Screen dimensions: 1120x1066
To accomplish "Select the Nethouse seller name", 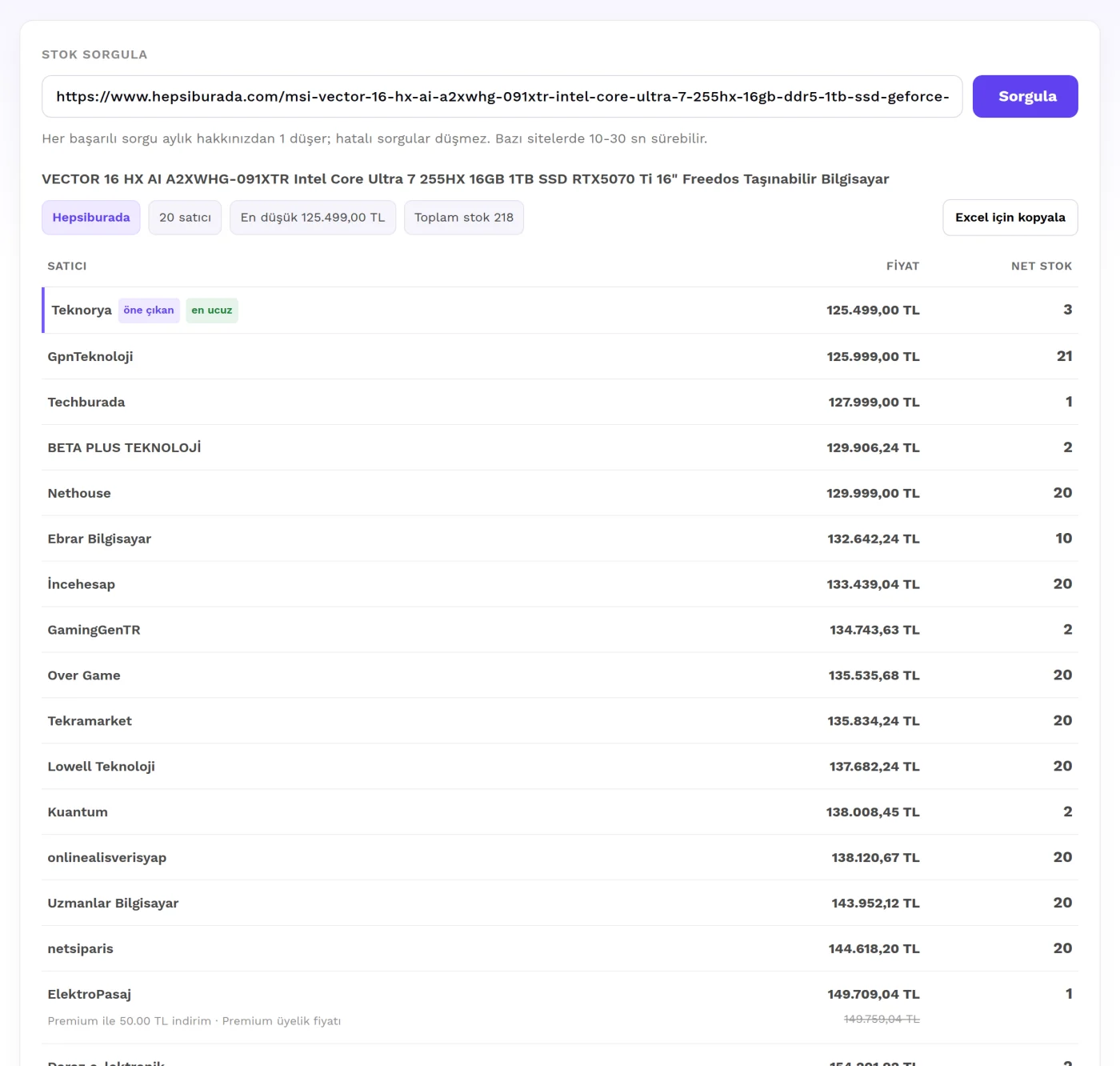I will [79, 493].
